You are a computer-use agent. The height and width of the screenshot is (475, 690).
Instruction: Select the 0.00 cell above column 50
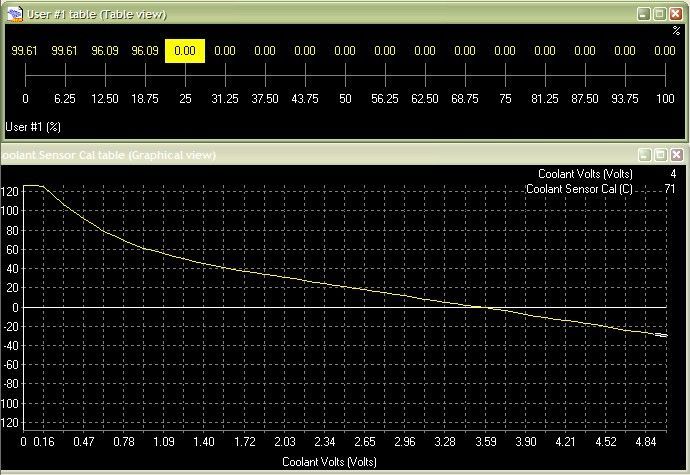pos(345,51)
